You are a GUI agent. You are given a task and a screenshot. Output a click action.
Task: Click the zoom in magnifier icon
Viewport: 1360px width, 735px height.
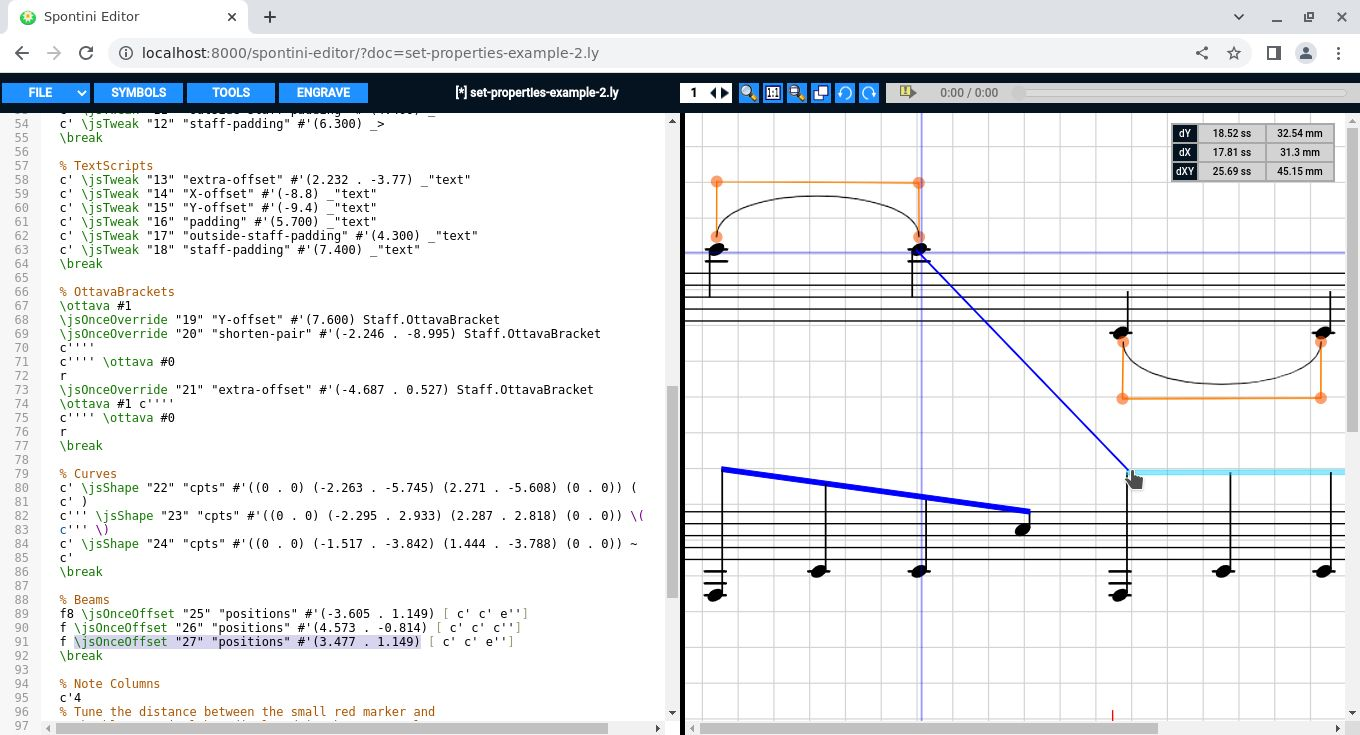[x=748, y=93]
